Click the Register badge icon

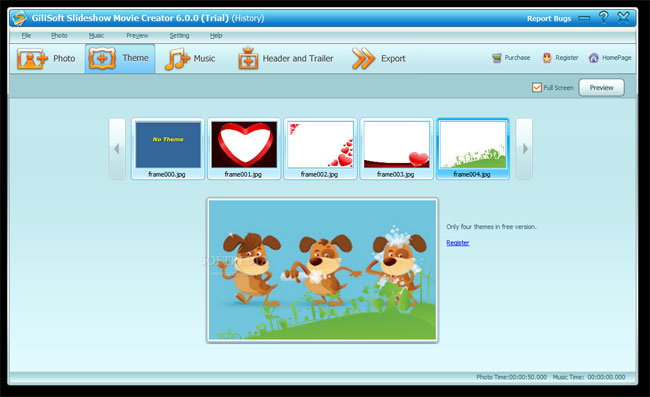tap(547, 58)
